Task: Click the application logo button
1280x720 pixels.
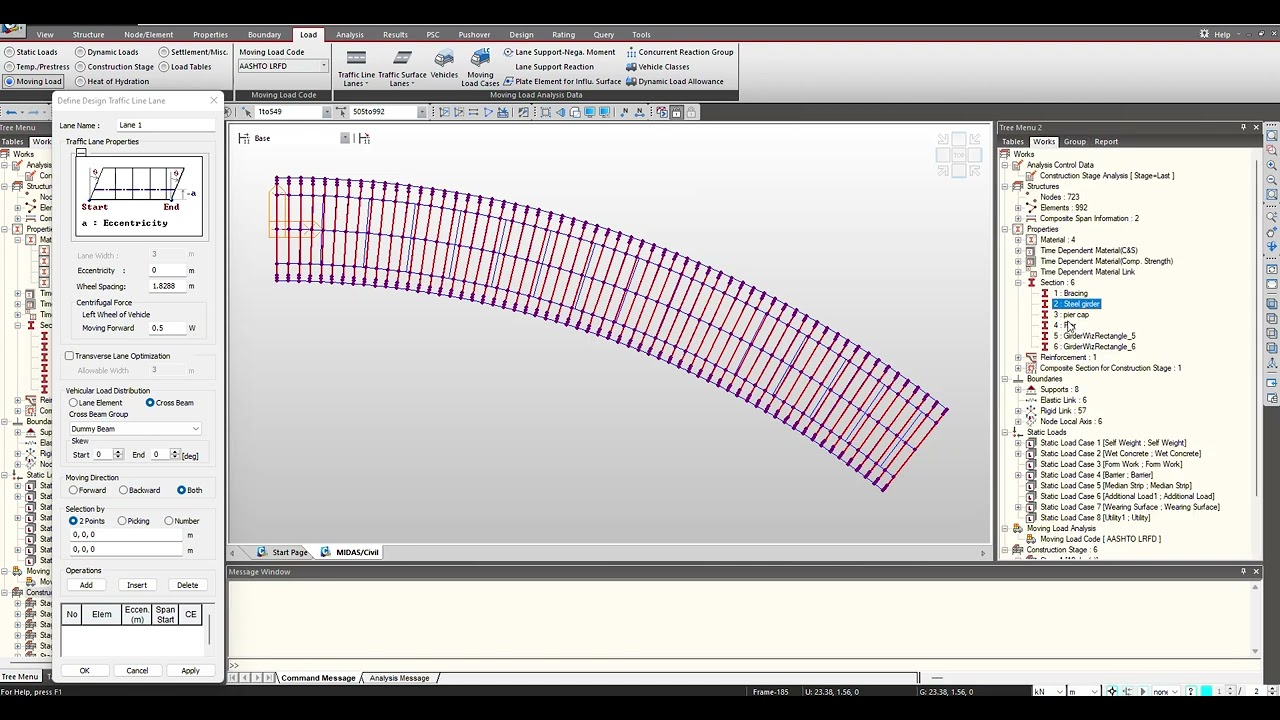Action: [x=12, y=29]
